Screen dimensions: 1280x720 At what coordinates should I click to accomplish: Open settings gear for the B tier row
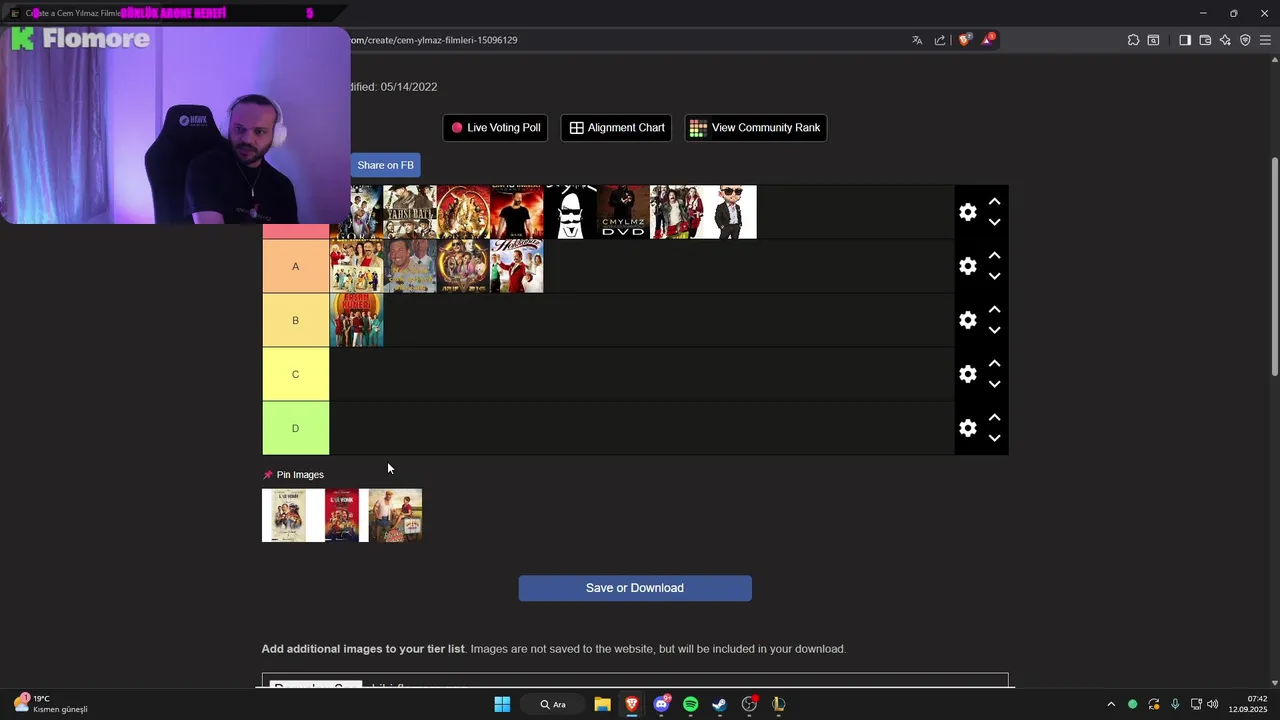click(x=968, y=320)
